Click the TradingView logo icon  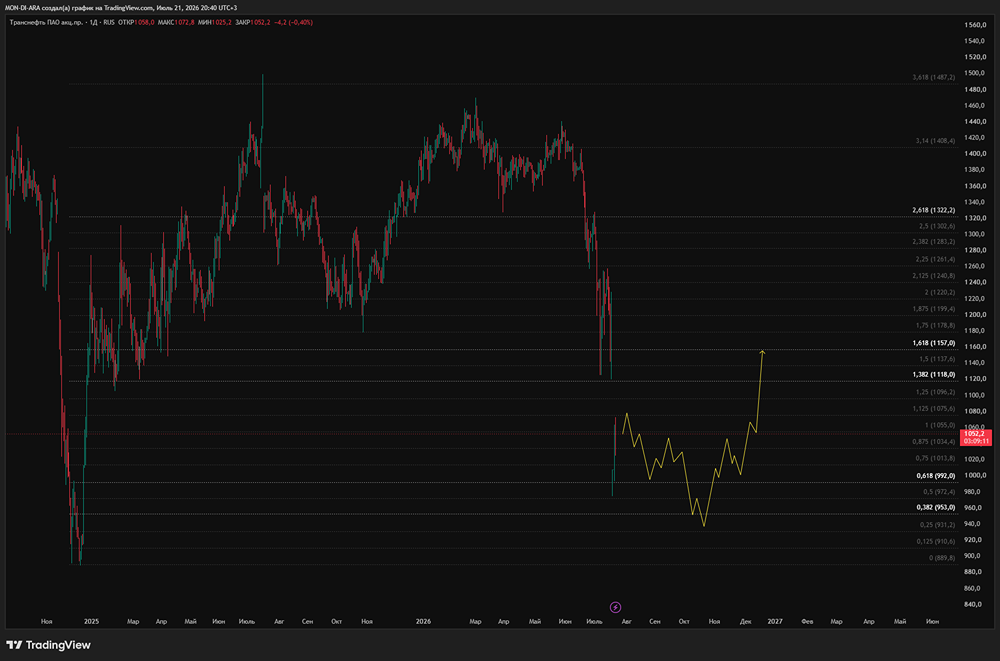click(14, 645)
